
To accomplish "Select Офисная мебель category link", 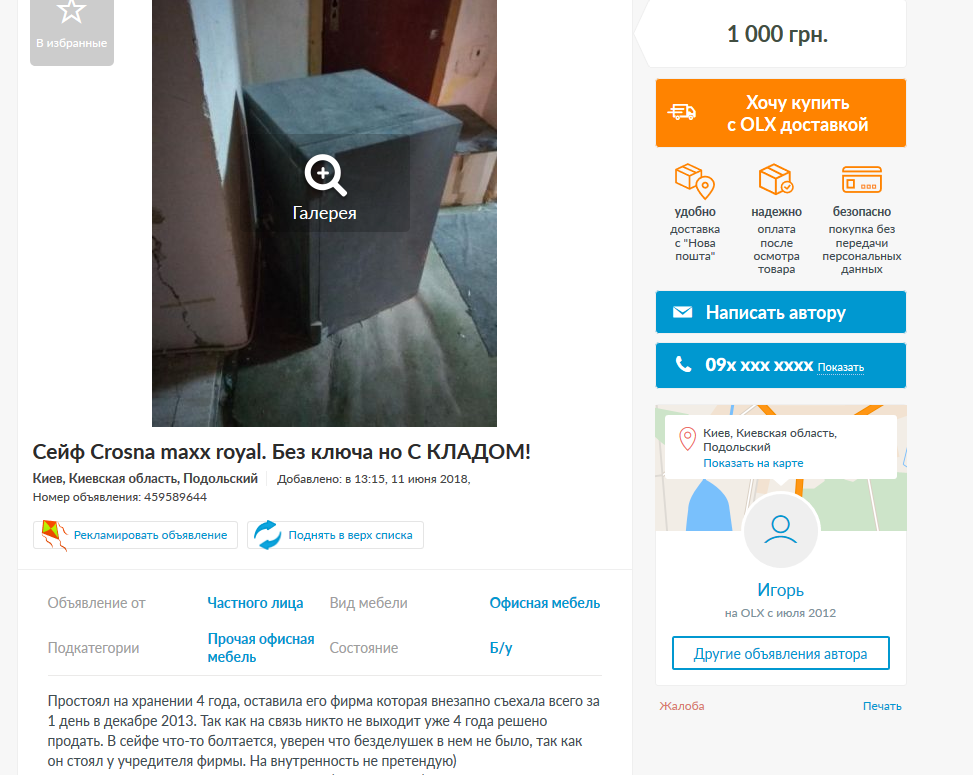I will tap(544, 603).
